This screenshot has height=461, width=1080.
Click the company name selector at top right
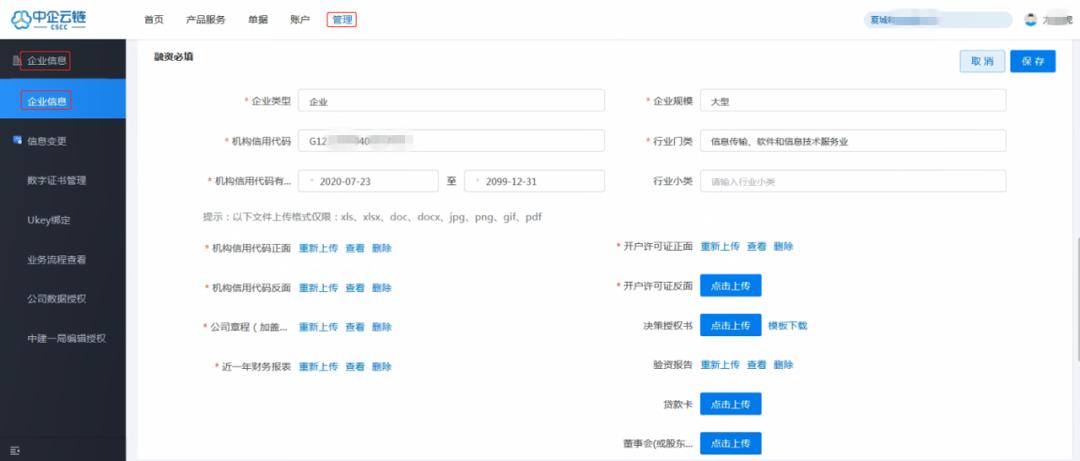938,20
